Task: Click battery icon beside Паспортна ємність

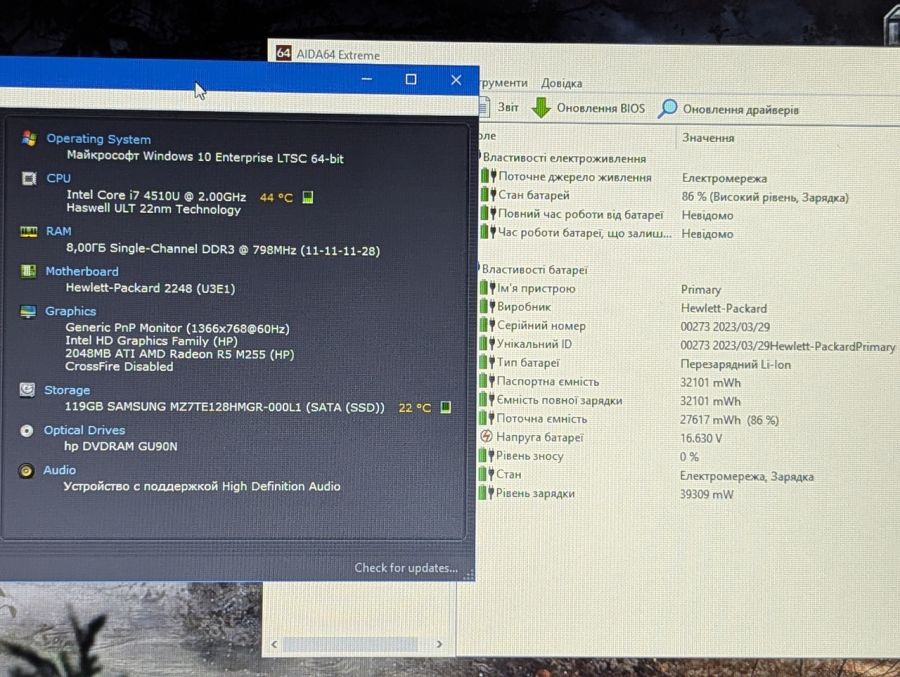Action: pos(487,381)
